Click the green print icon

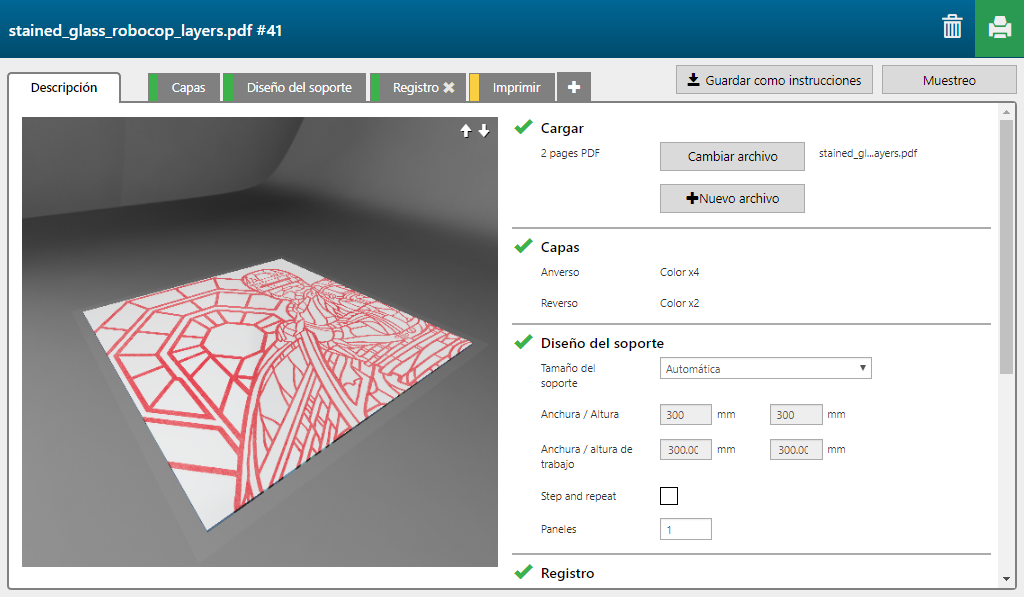pos(999,28)
